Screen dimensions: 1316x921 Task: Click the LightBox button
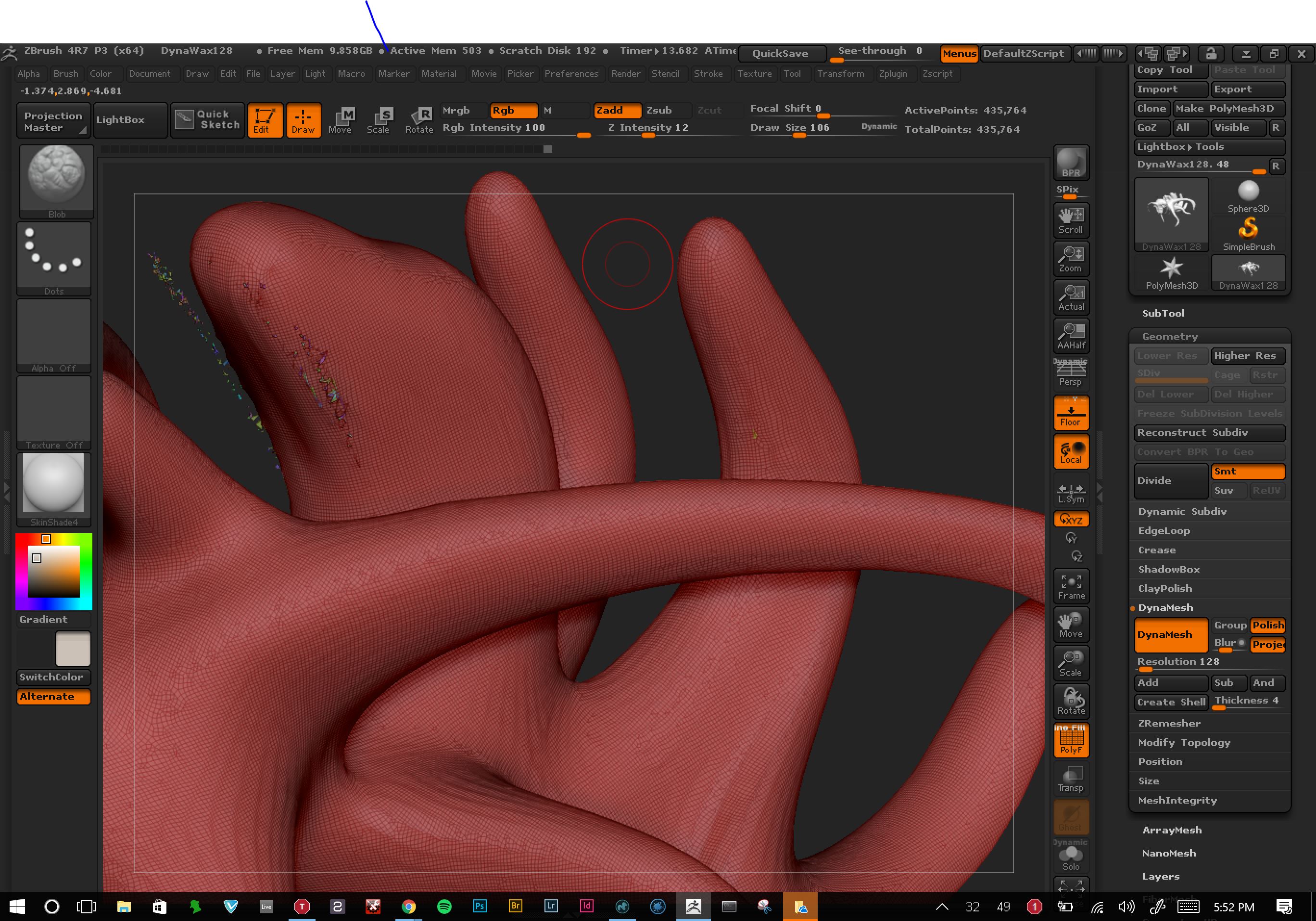130,120
